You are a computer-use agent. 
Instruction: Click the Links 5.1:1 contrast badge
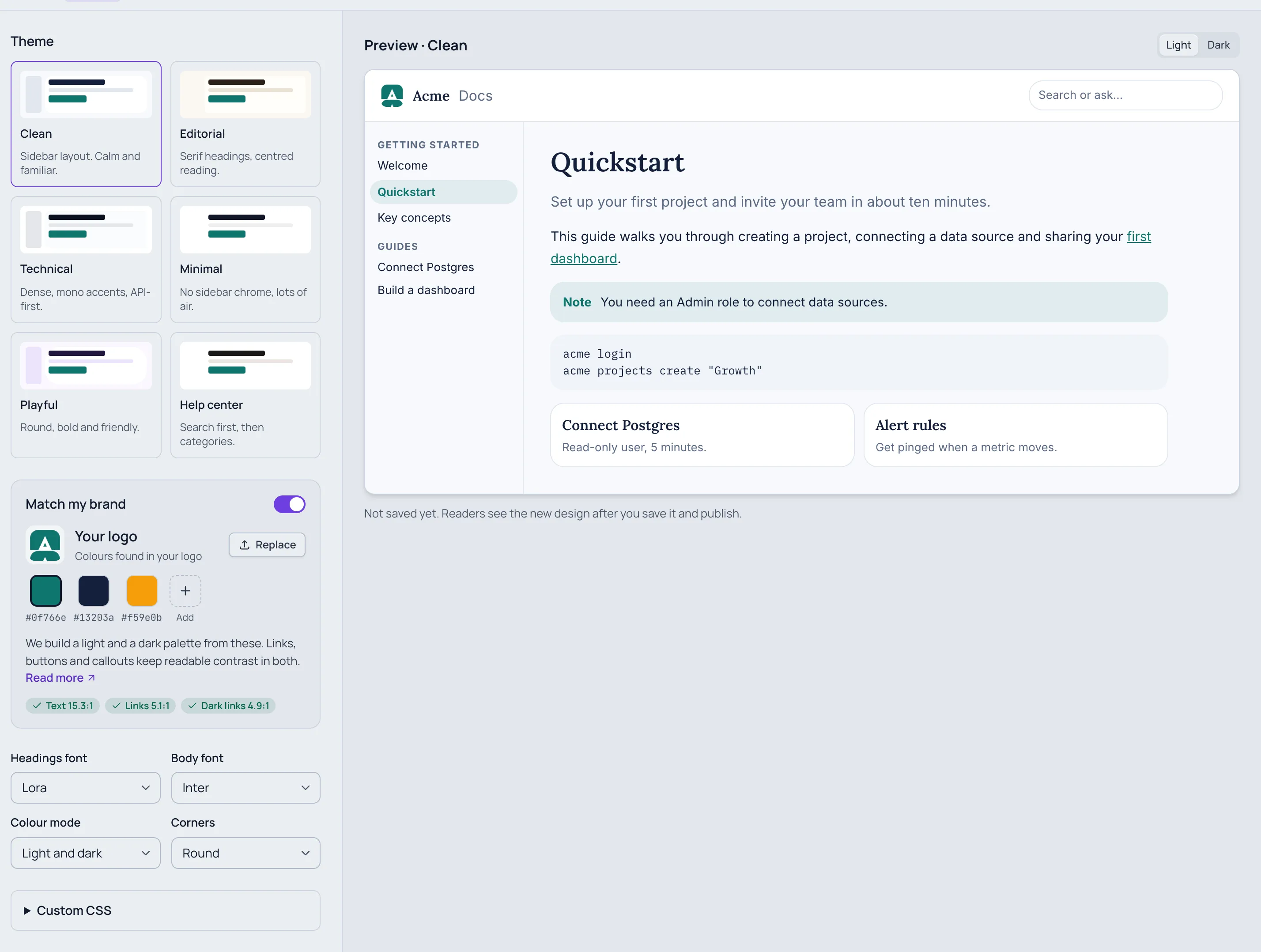pos(141,706)
